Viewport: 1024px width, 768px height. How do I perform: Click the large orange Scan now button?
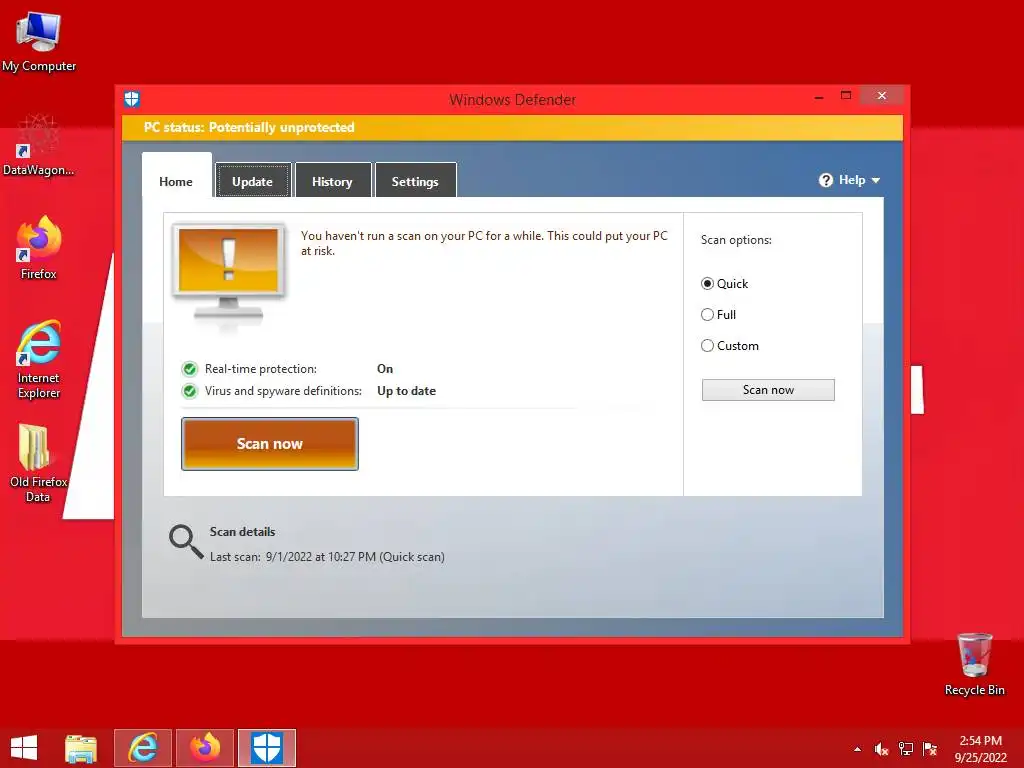[x=270, y=444]
